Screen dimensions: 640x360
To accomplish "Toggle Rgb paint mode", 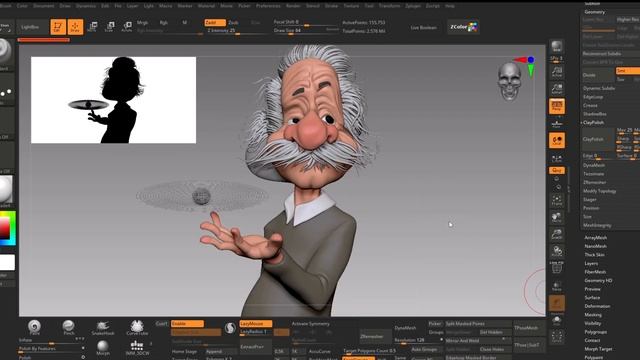I will pos(164,22).
